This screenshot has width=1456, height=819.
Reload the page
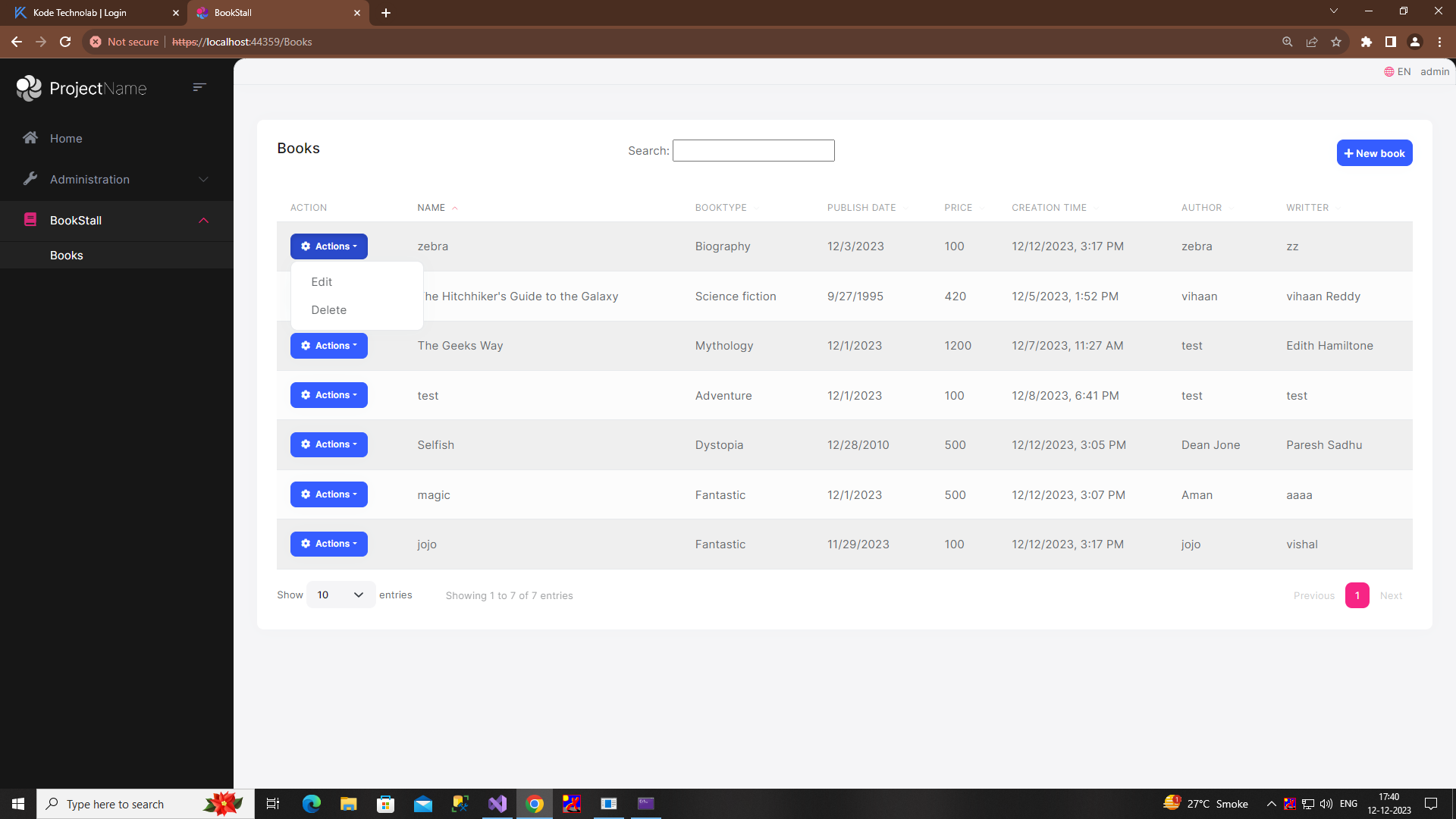tap(65, 42)
